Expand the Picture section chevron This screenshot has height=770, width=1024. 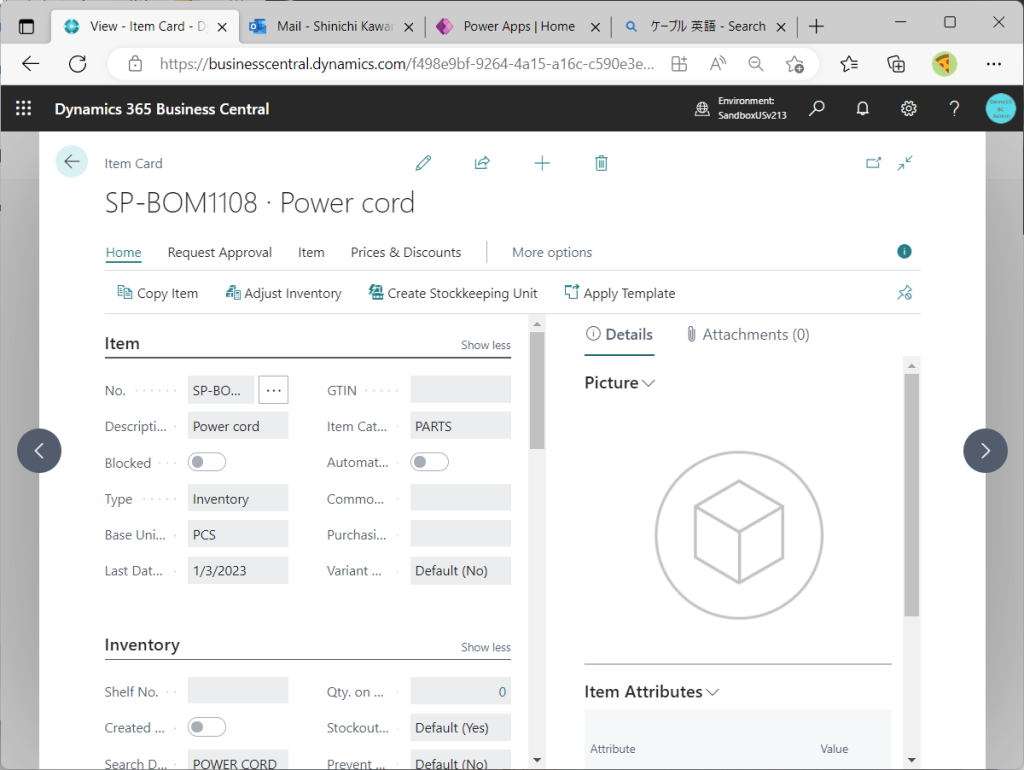tap(648, 383)
